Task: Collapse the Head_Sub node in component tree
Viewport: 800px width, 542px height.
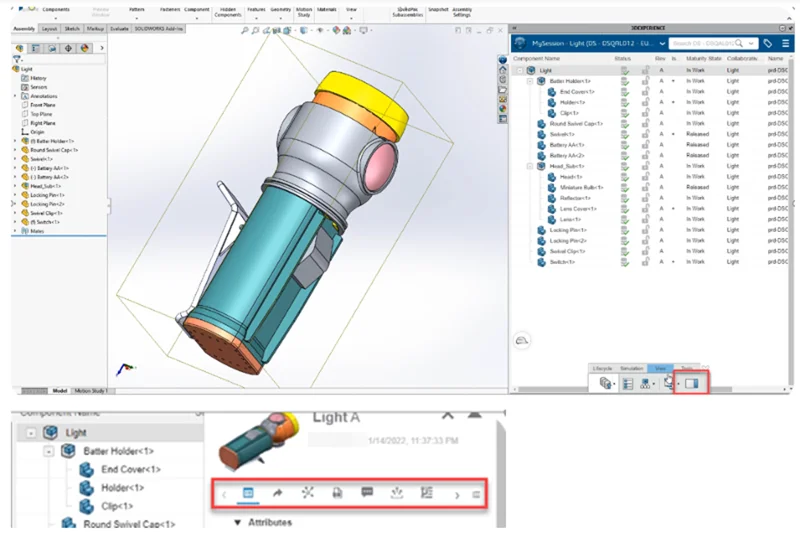Action: click(530, 166)
